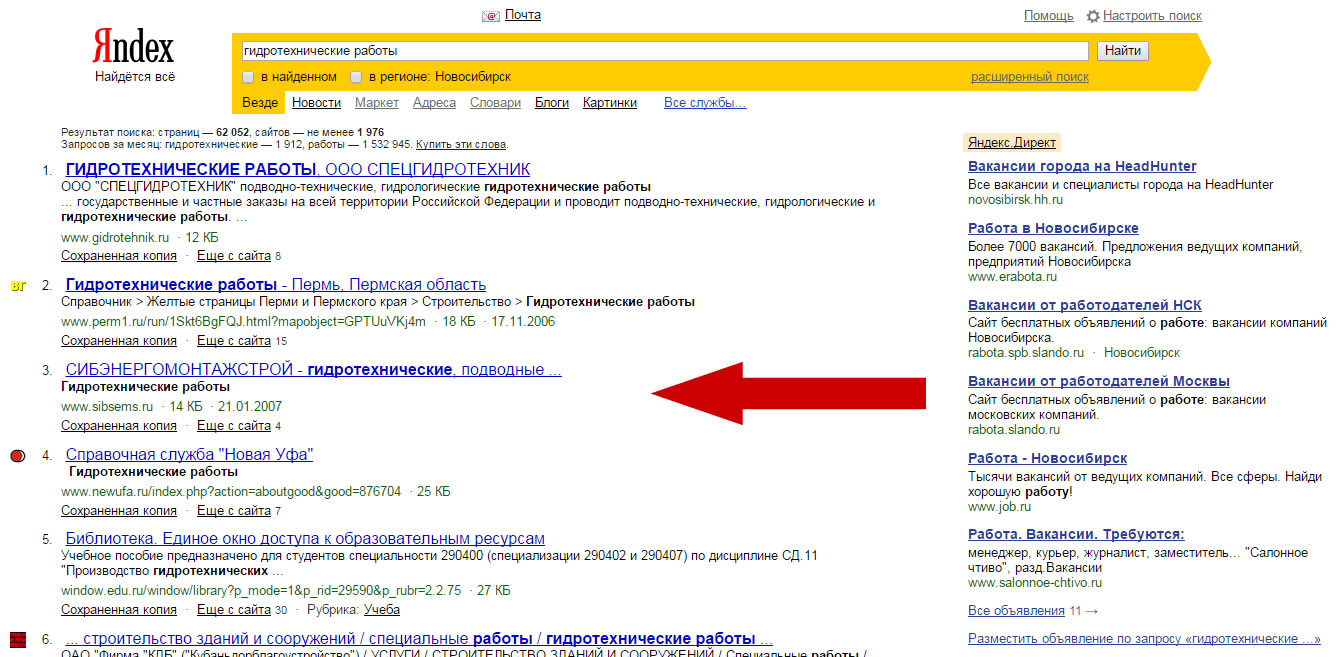The image size is (1338, 657).
Task: Click the www.salonnoe-chtivo.ru ad URL
Action: (1035, 583)
